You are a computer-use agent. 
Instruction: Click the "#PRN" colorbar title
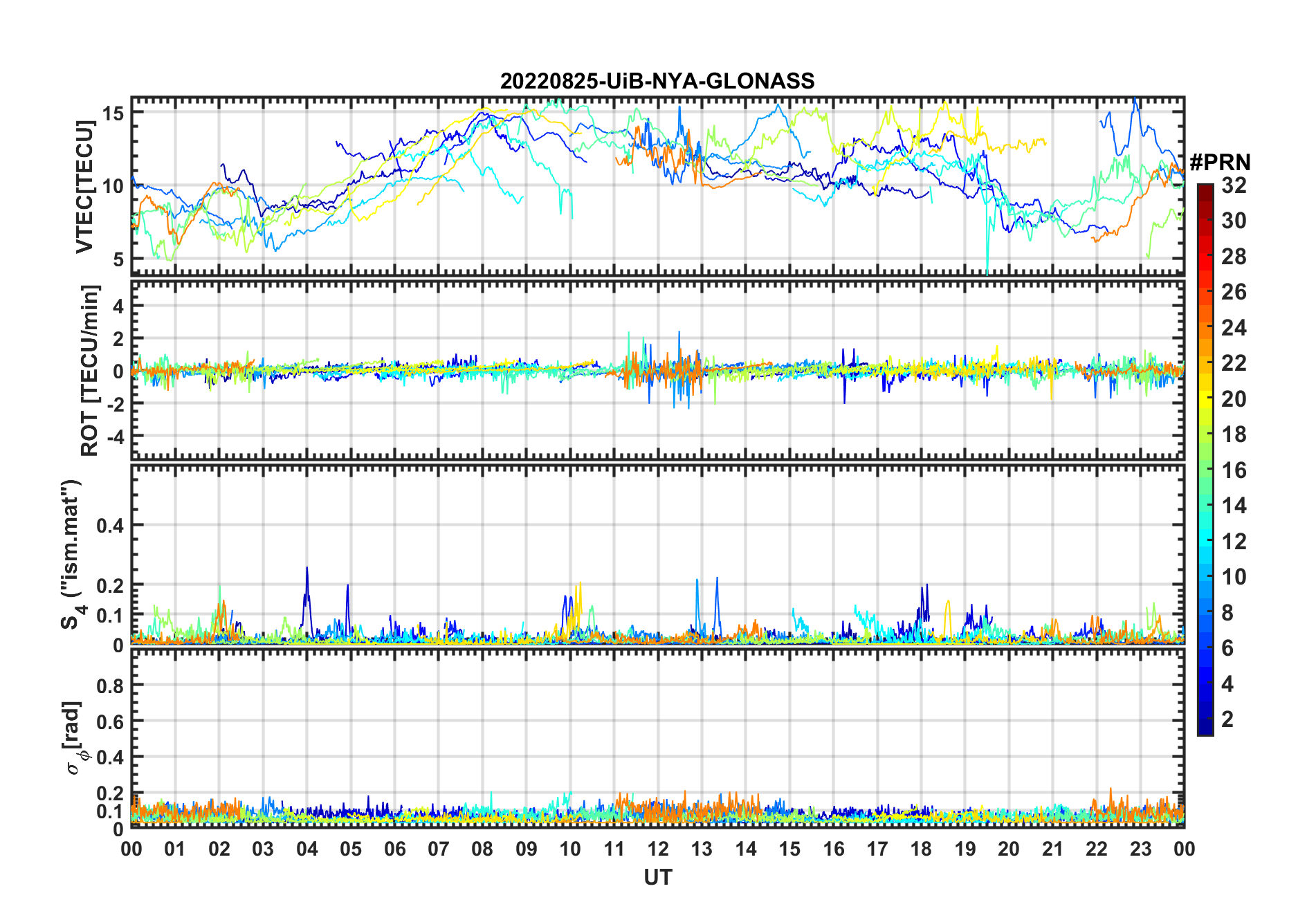[1221, 163]
